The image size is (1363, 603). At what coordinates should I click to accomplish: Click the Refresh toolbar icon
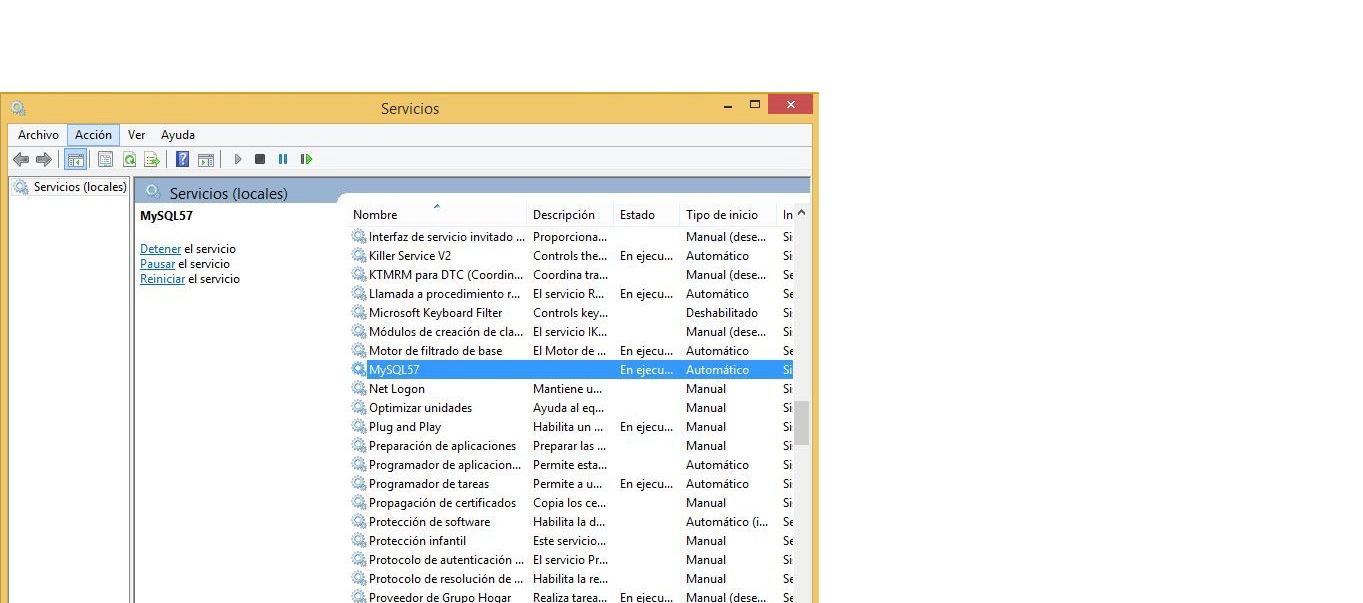coord(129,159)
